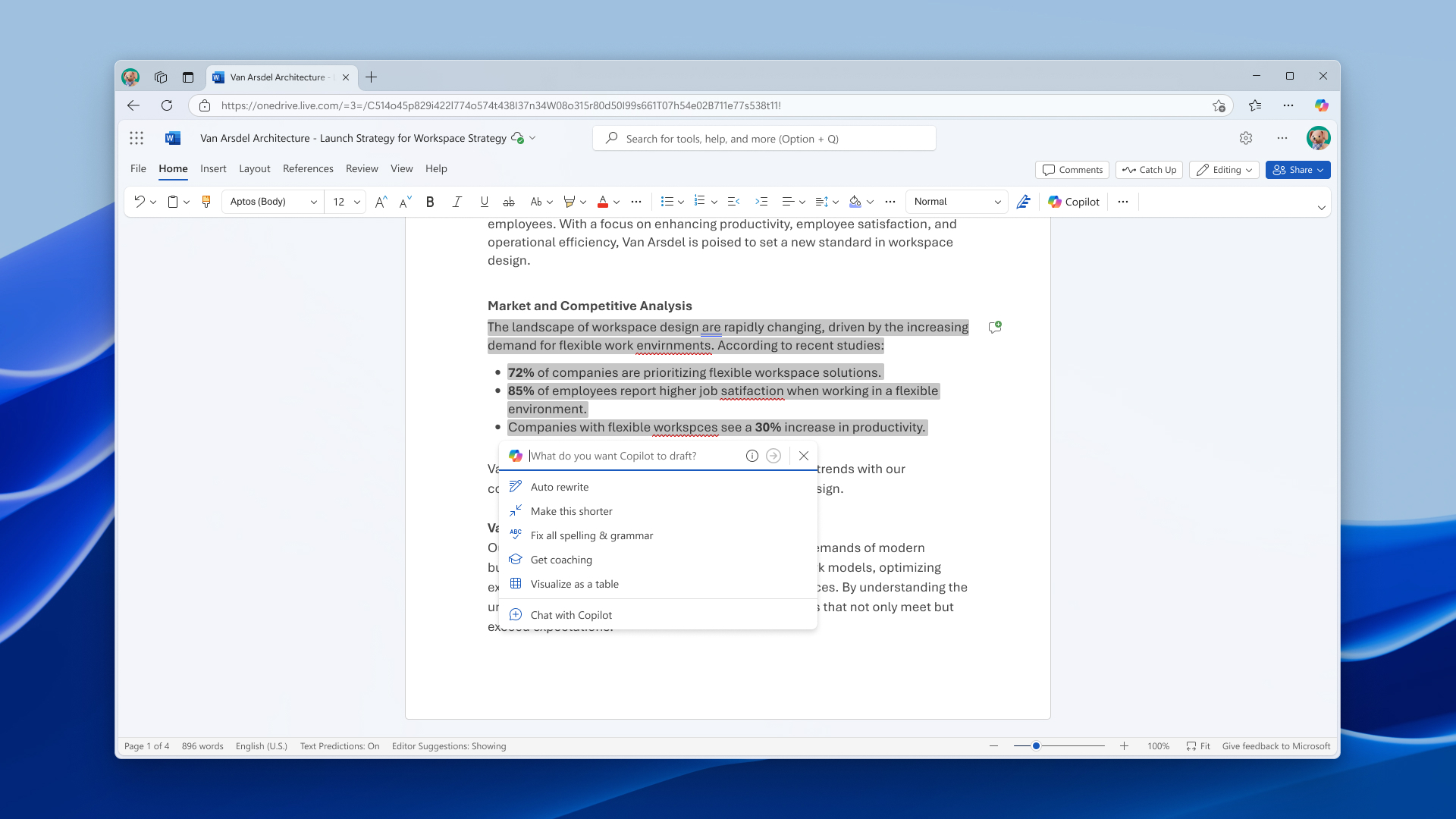Open Copilot from the ribbon
Image resolution: width=1456 pixels, height=819 pixels.
pos(1072,202)
